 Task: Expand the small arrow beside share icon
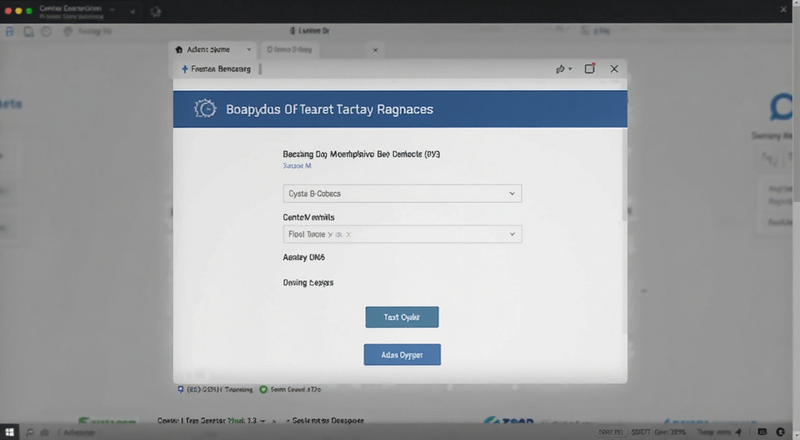tap(570, 69)
